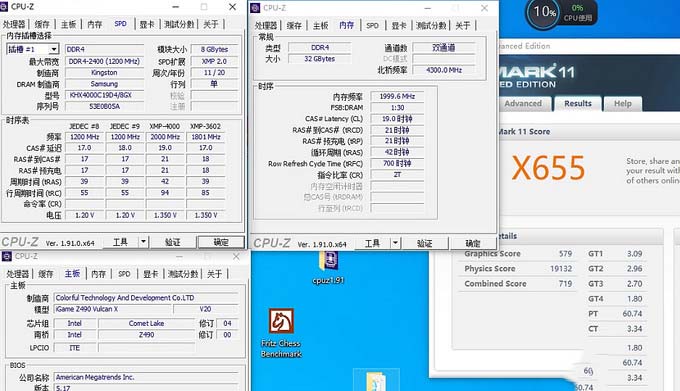Click 验证 button in Memory window
The width and height of the screenshot is (680, 391).
coord(425,243)
